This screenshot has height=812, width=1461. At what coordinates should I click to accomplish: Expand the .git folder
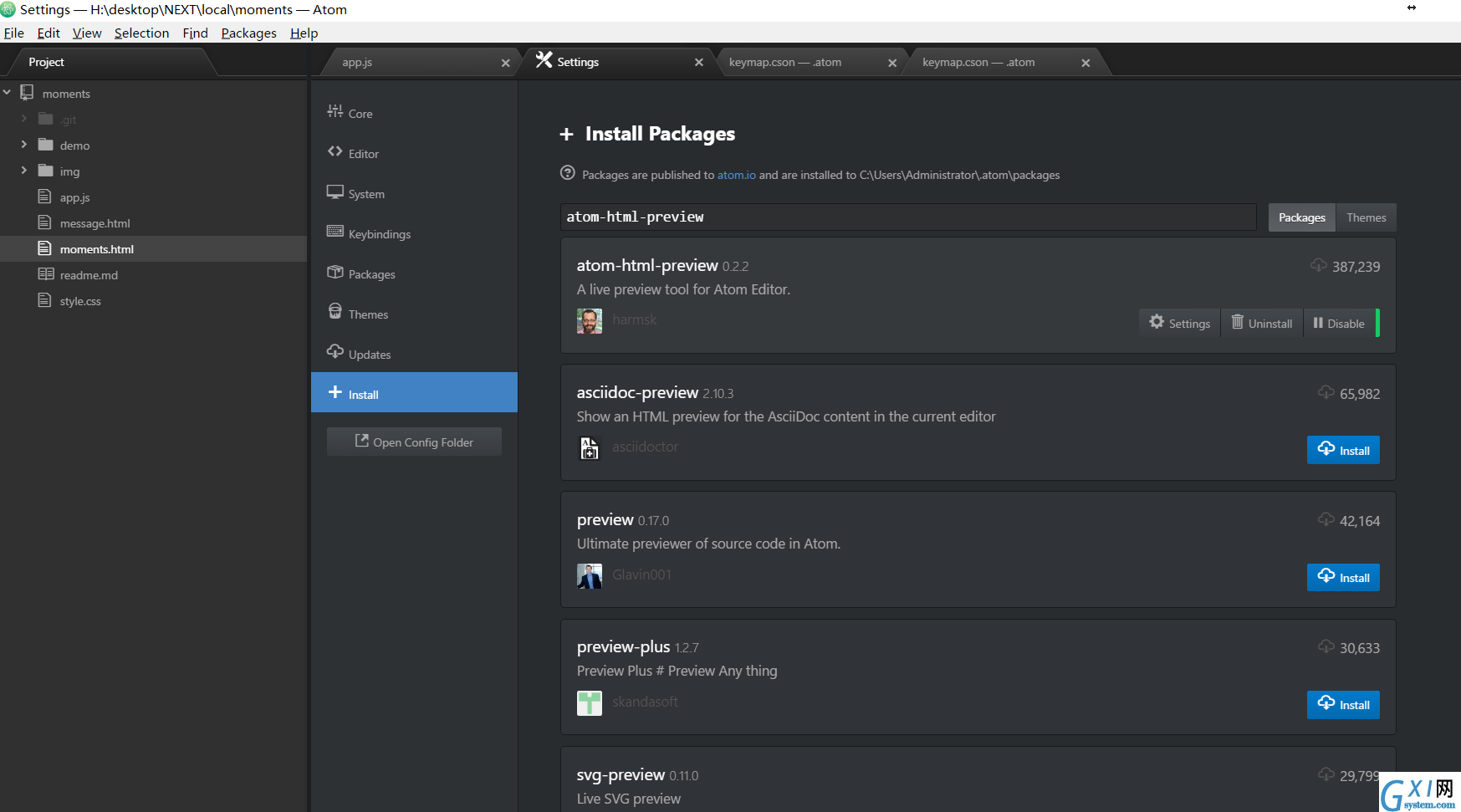pyautogui.click(x=23, y=119)
